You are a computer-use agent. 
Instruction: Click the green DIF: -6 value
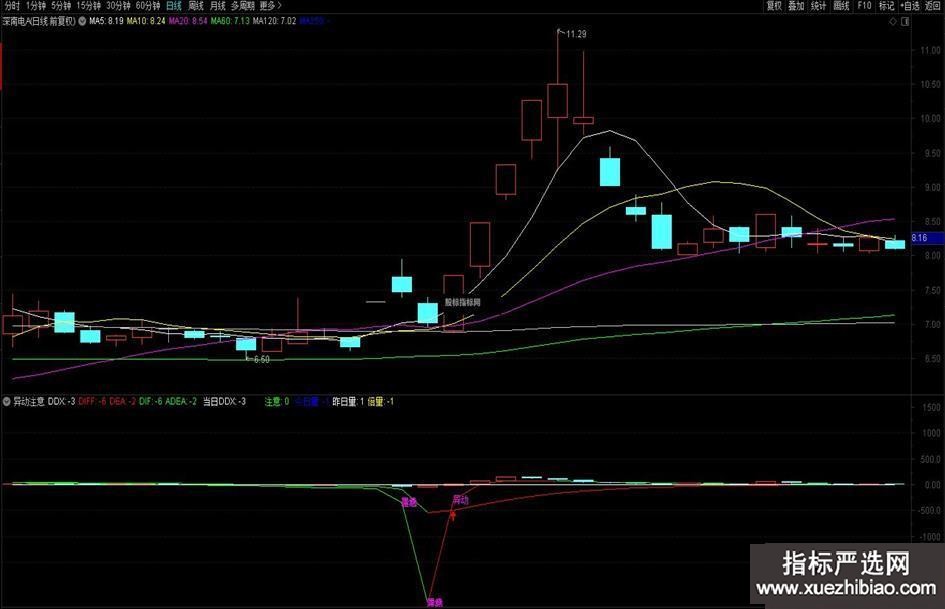coord(151,401)
